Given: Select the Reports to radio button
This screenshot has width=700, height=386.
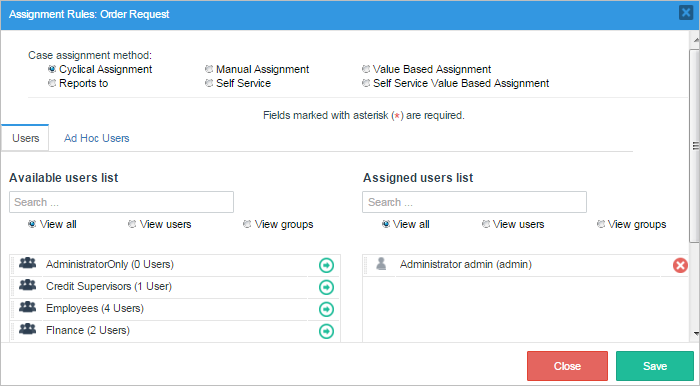Looking at the screenshot, I should point(52,83).
